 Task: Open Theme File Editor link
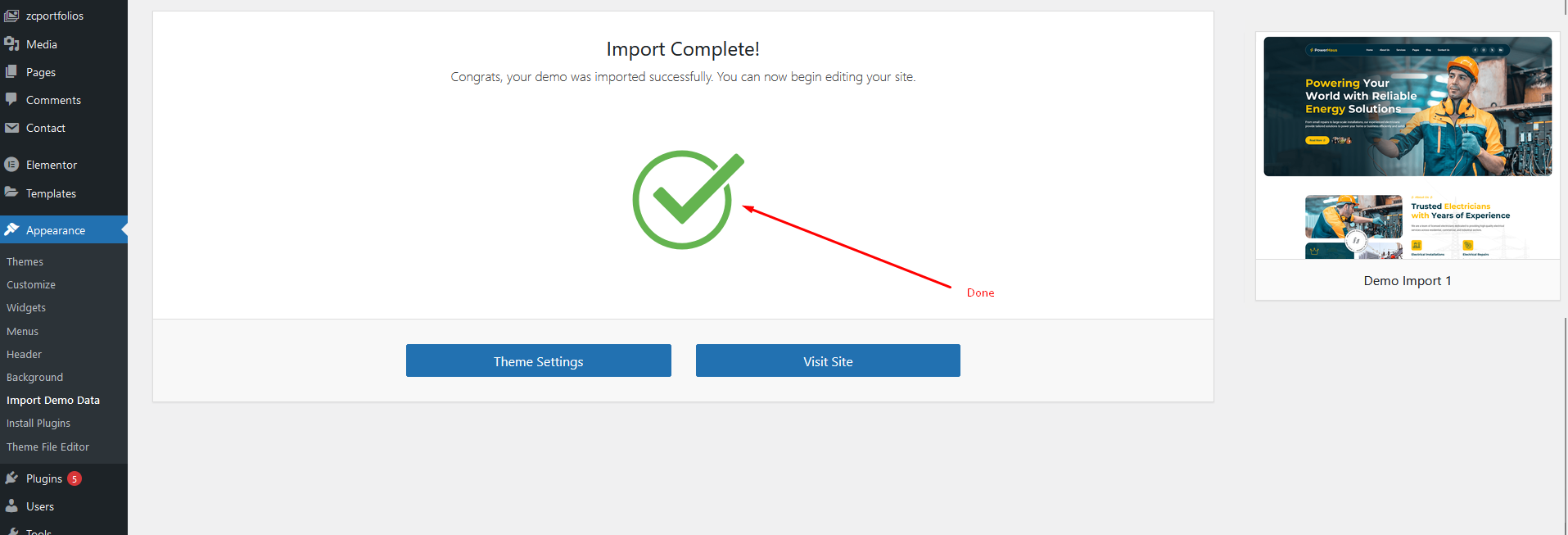(x=48, y=447)
